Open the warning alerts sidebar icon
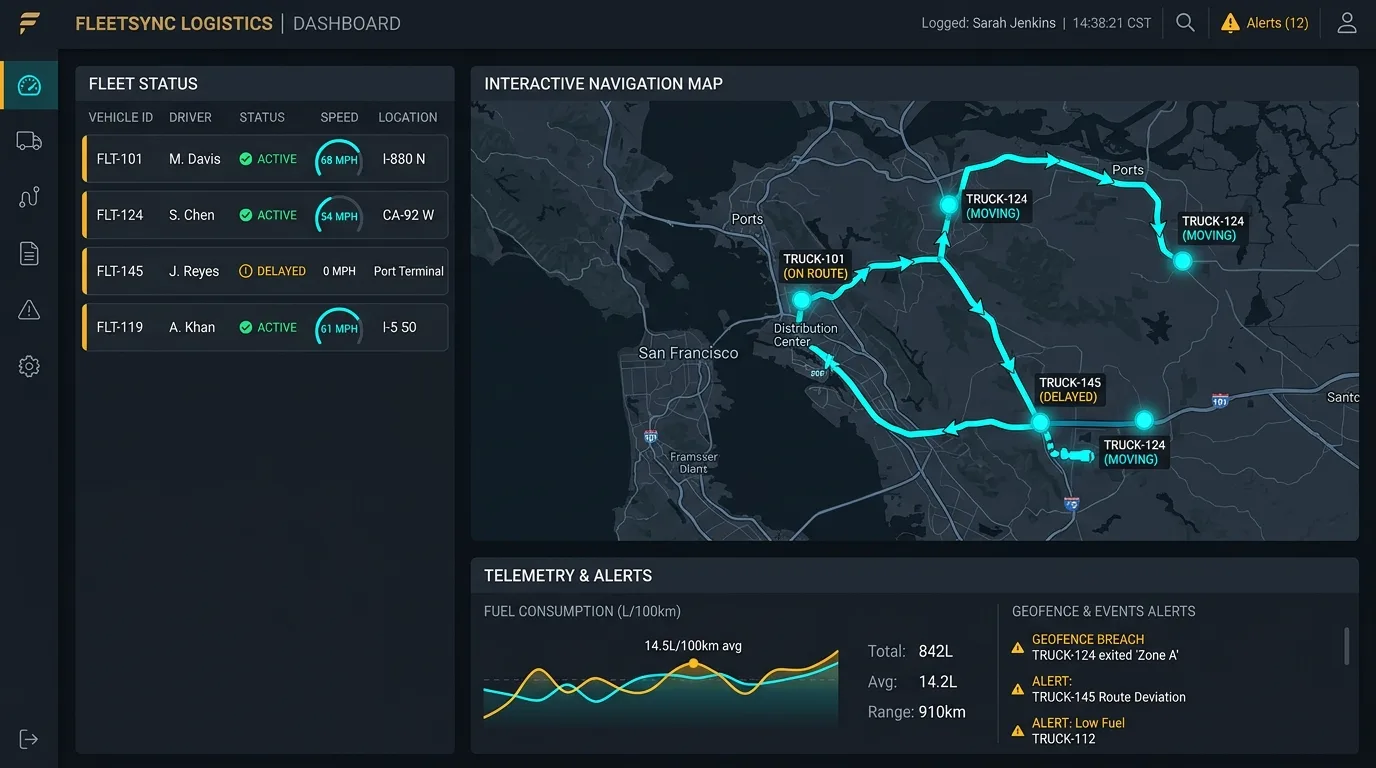1376x768 pixels. 29,310
